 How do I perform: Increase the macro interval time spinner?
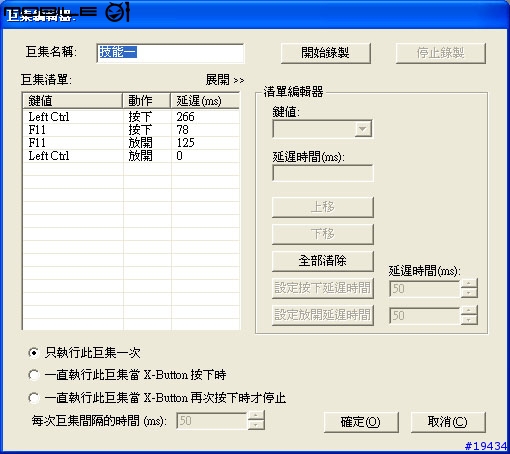[256, 416]
